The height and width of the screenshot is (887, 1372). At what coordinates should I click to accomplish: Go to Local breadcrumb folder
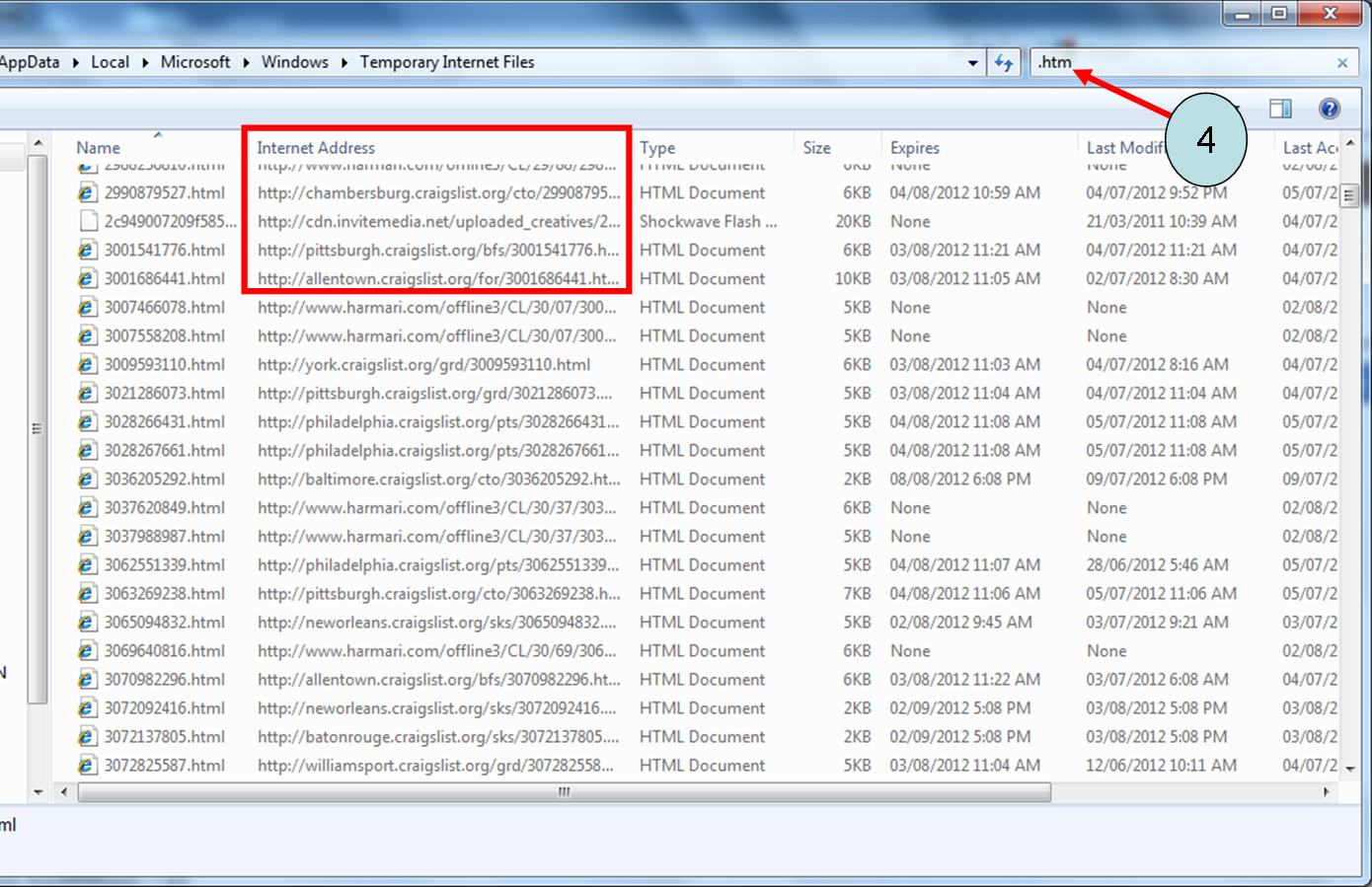[110, 62]
